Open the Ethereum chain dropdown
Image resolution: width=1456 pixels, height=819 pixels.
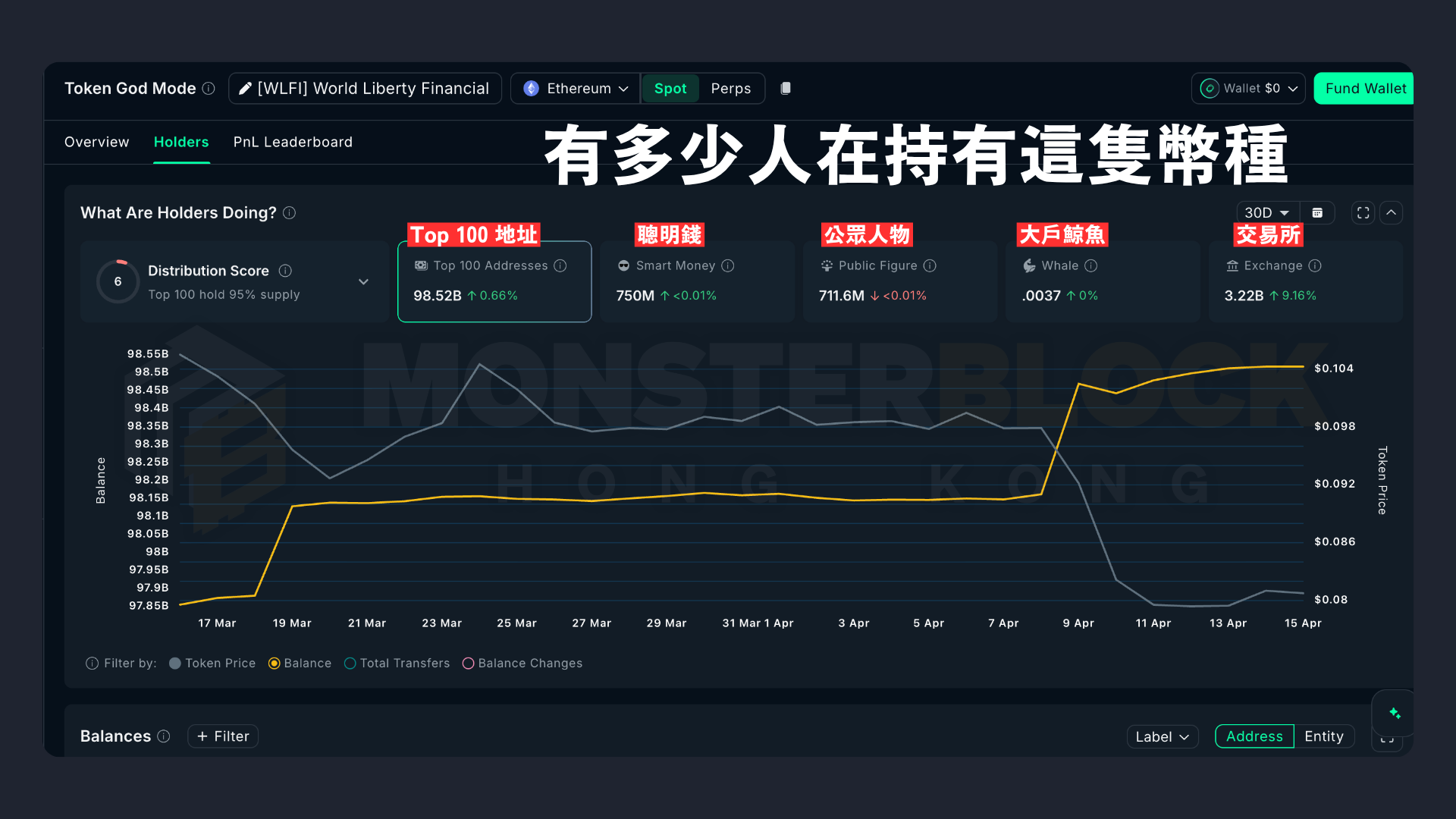point(576,89)
